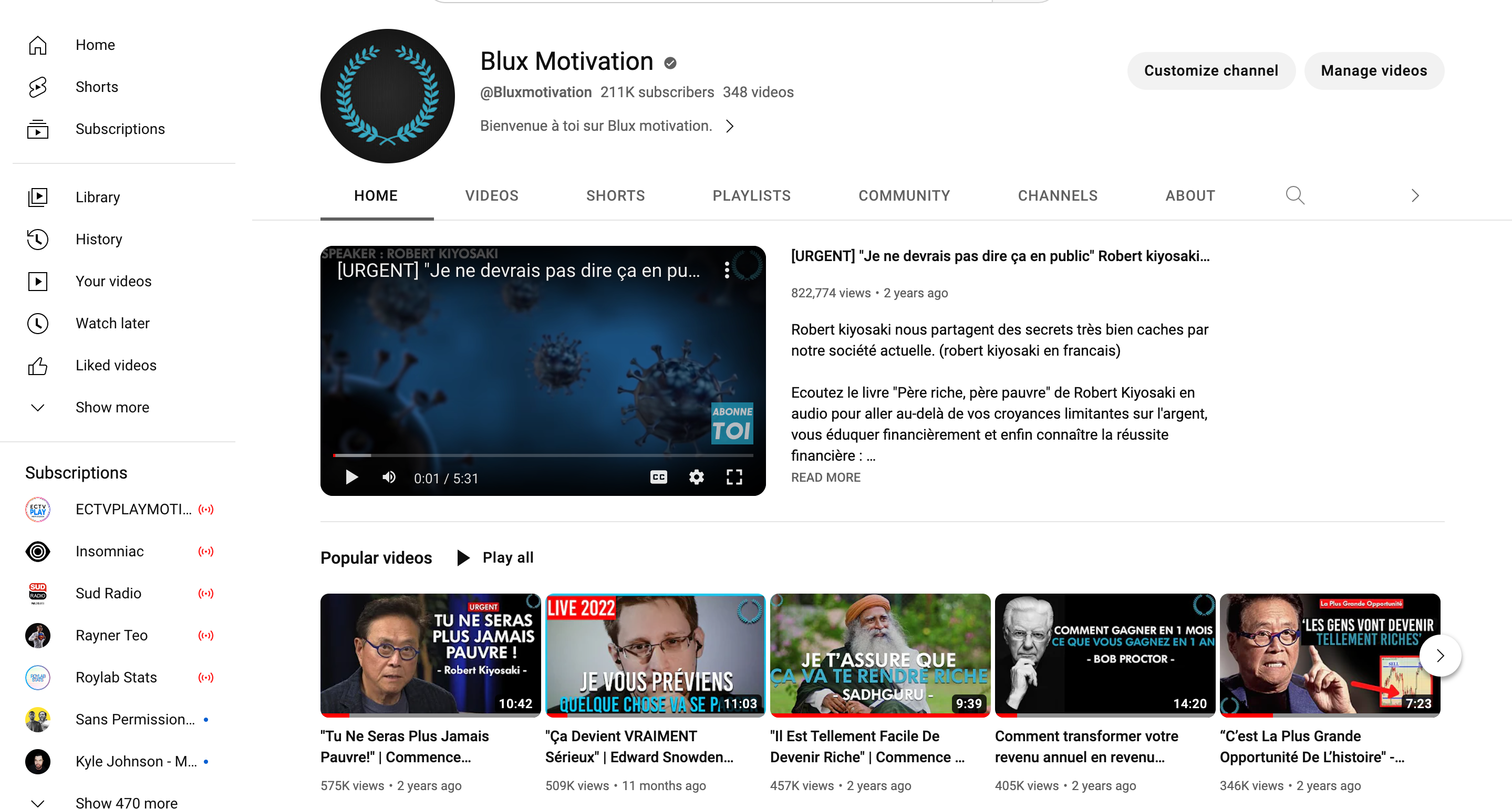Open video title 'Comment transformer votre revenu annuel'
This screenshot has height=809, width=1512.
coord(1086,748)
